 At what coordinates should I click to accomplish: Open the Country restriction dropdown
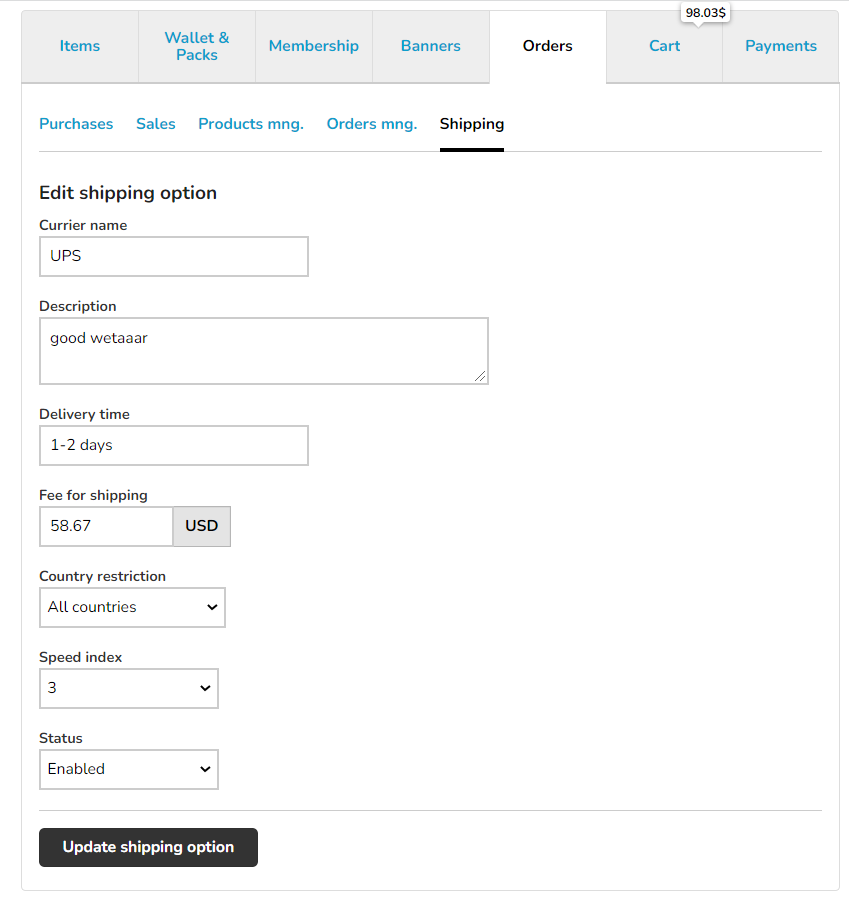[132, 607]
